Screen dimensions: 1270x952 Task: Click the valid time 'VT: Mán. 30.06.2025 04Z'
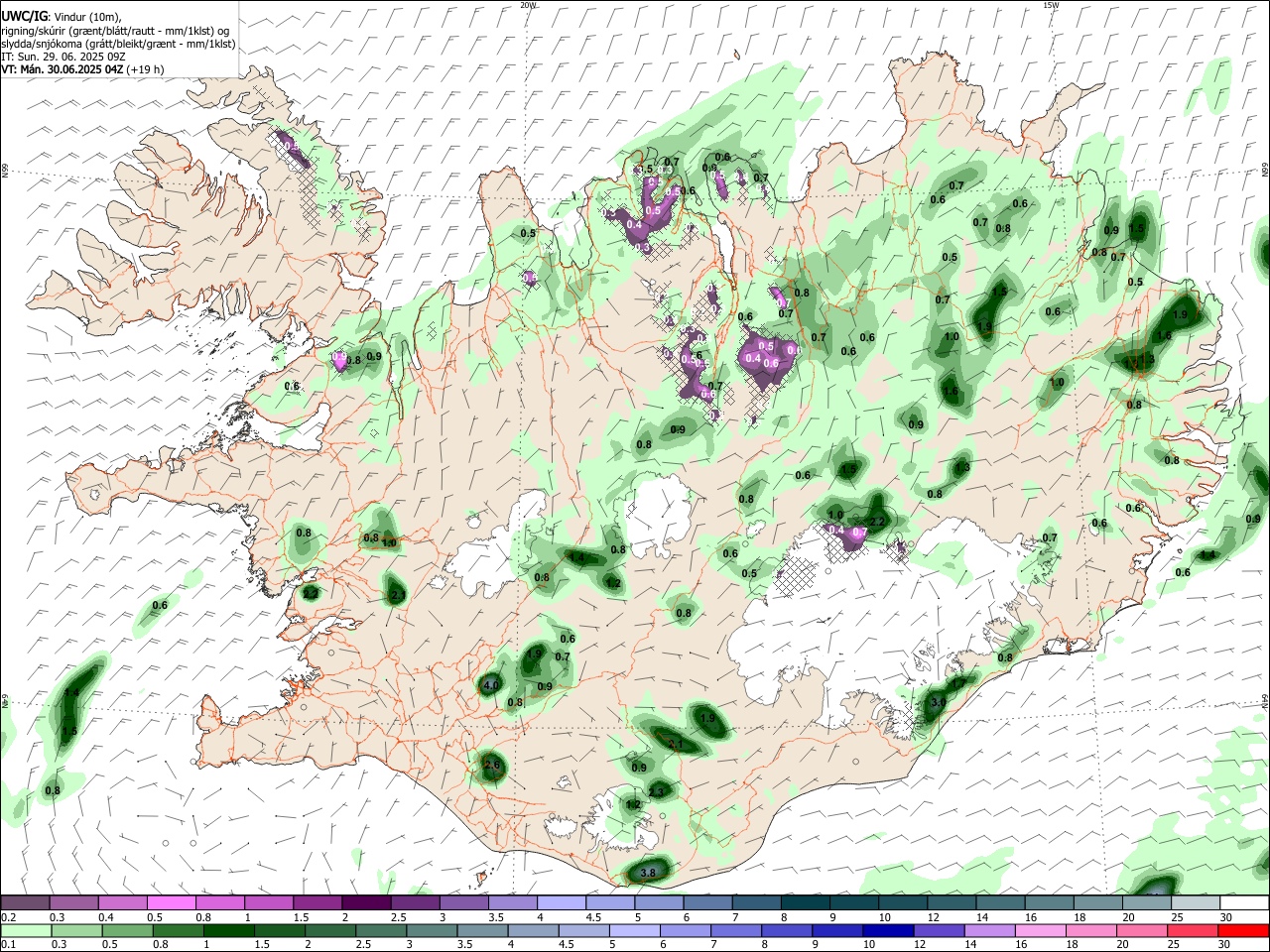tap(63, 69)
